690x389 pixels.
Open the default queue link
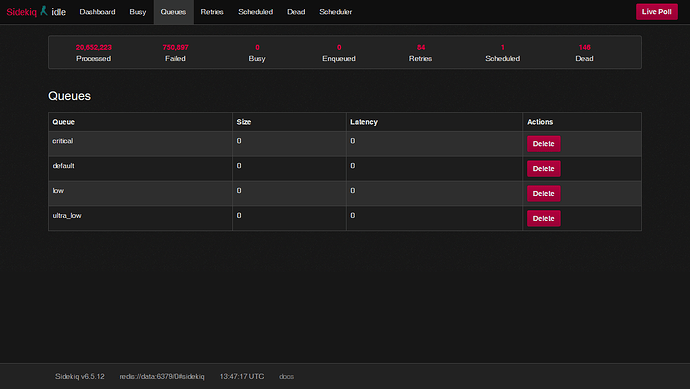[63, 166]
